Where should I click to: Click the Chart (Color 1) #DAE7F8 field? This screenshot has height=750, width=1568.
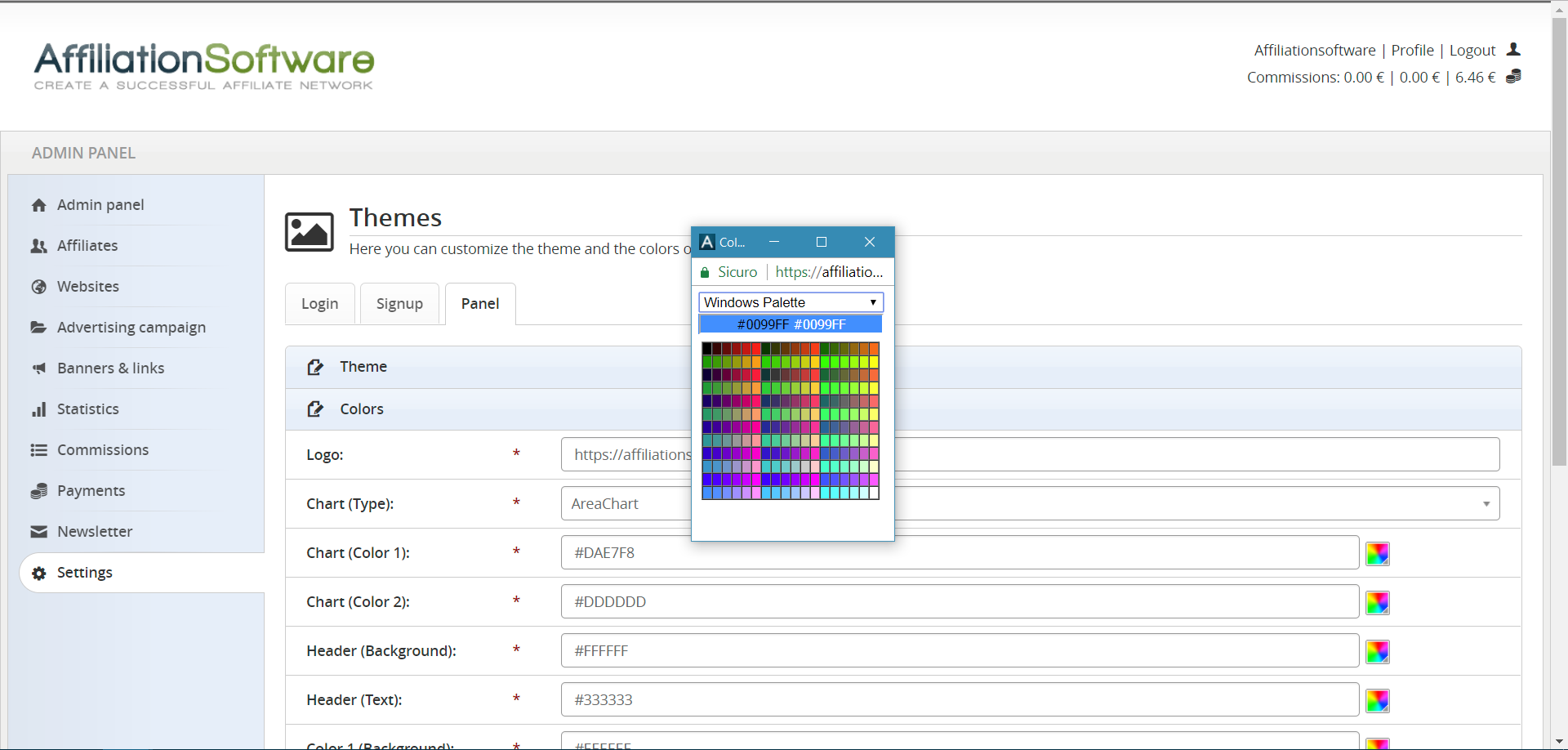tap(960, 552)
